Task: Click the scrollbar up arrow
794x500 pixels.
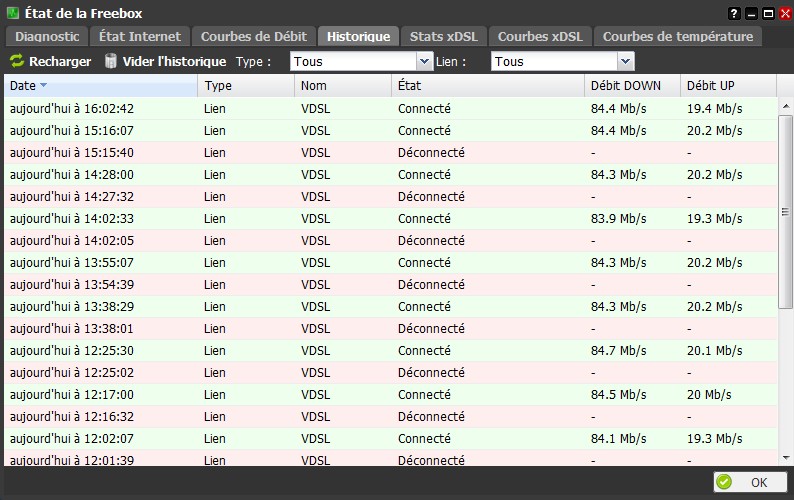Action: [x=785, y=106]
